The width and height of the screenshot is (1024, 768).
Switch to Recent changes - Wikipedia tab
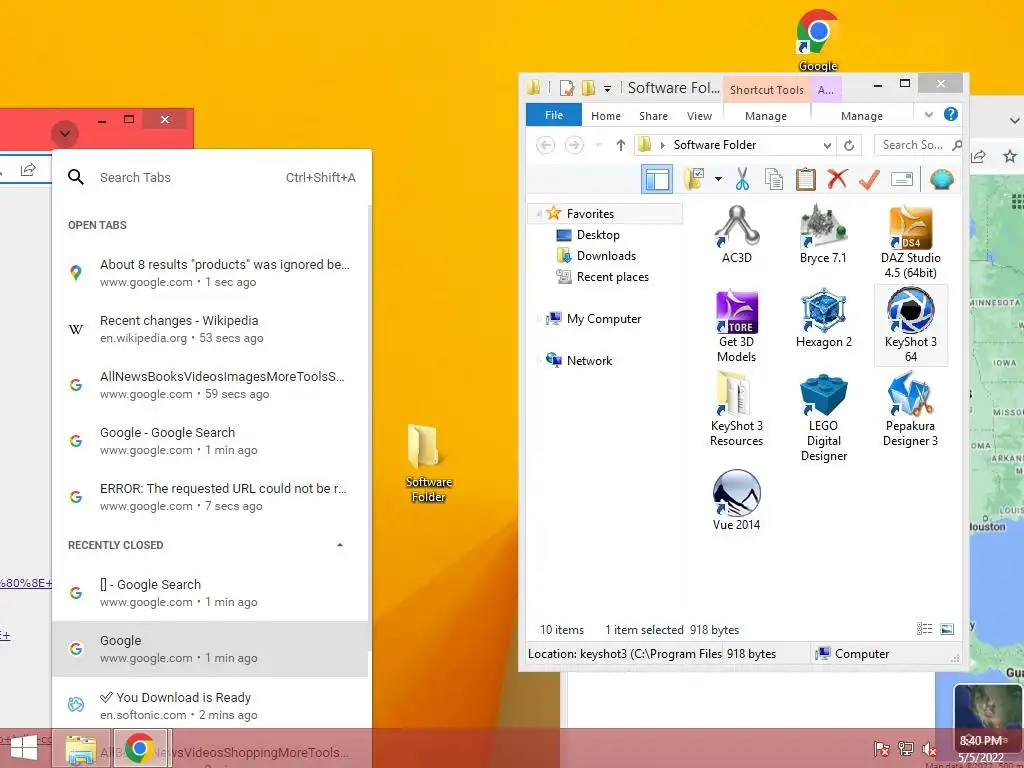click(x=210, y=329)
